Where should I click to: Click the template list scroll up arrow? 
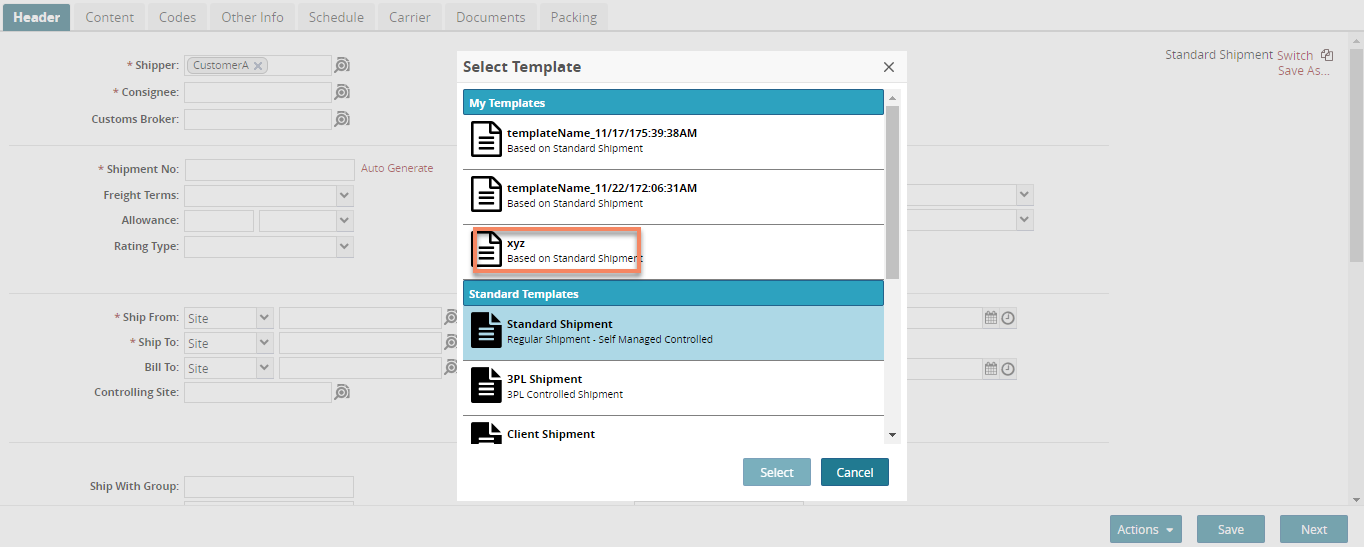click(x=892, y=96)
